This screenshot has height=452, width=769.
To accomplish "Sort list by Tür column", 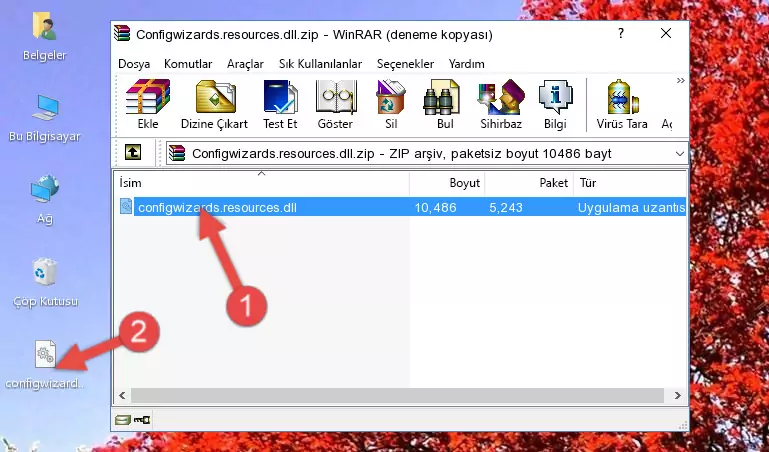I will [630, 183].
